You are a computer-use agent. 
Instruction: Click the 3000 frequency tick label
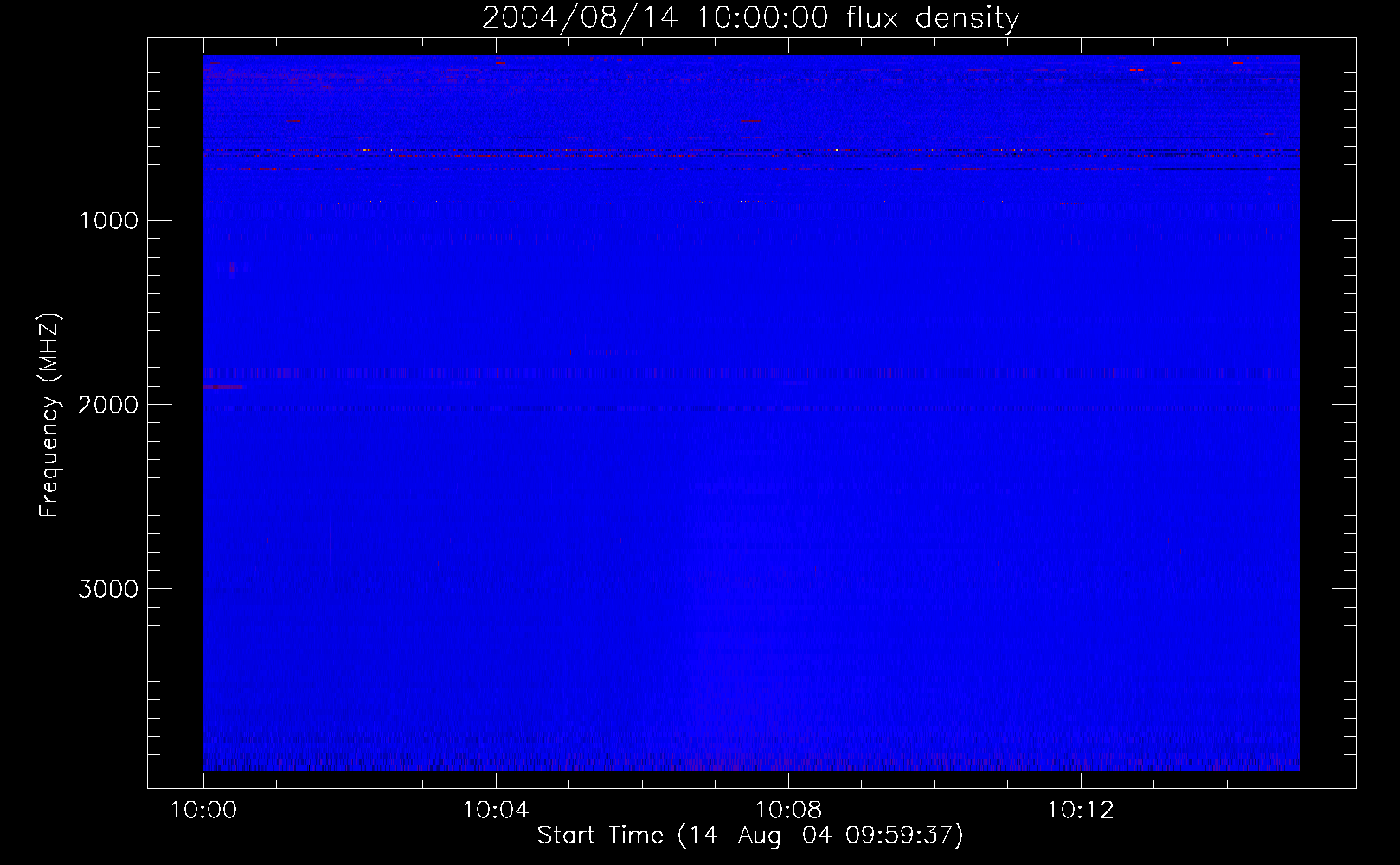[108, 589]
